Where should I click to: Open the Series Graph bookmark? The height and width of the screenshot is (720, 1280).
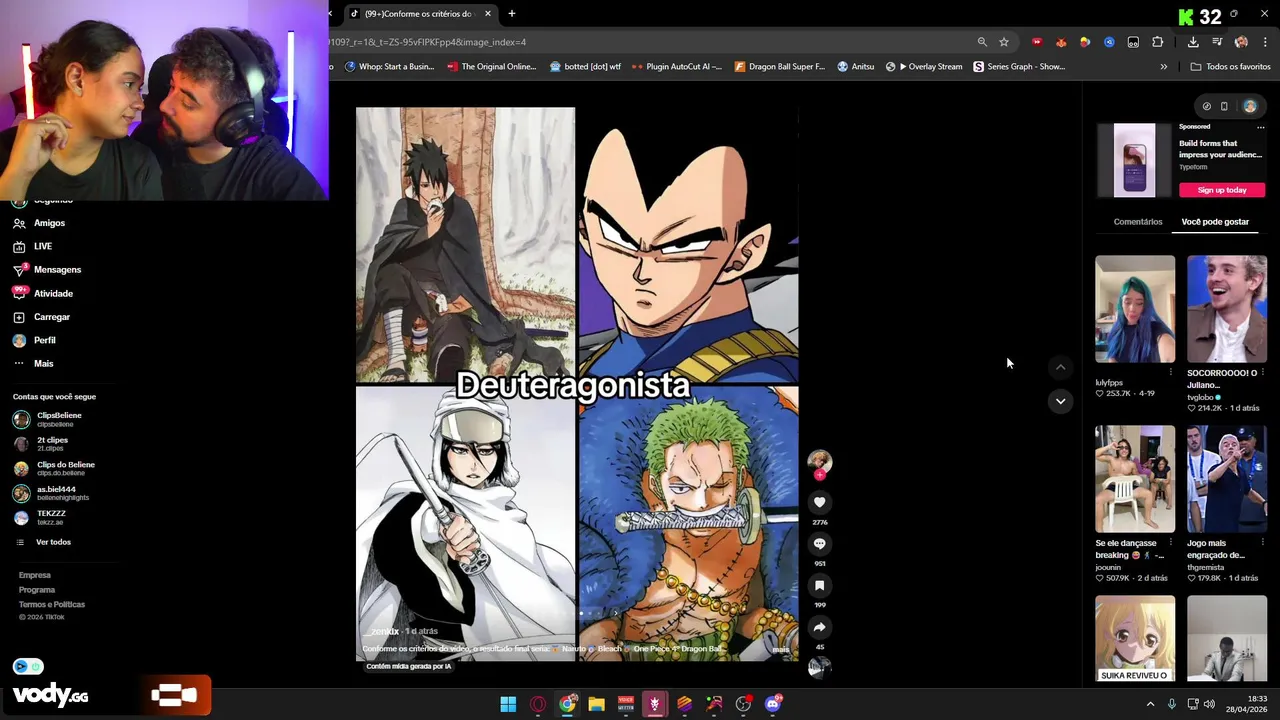click(x=1019, y=67)
